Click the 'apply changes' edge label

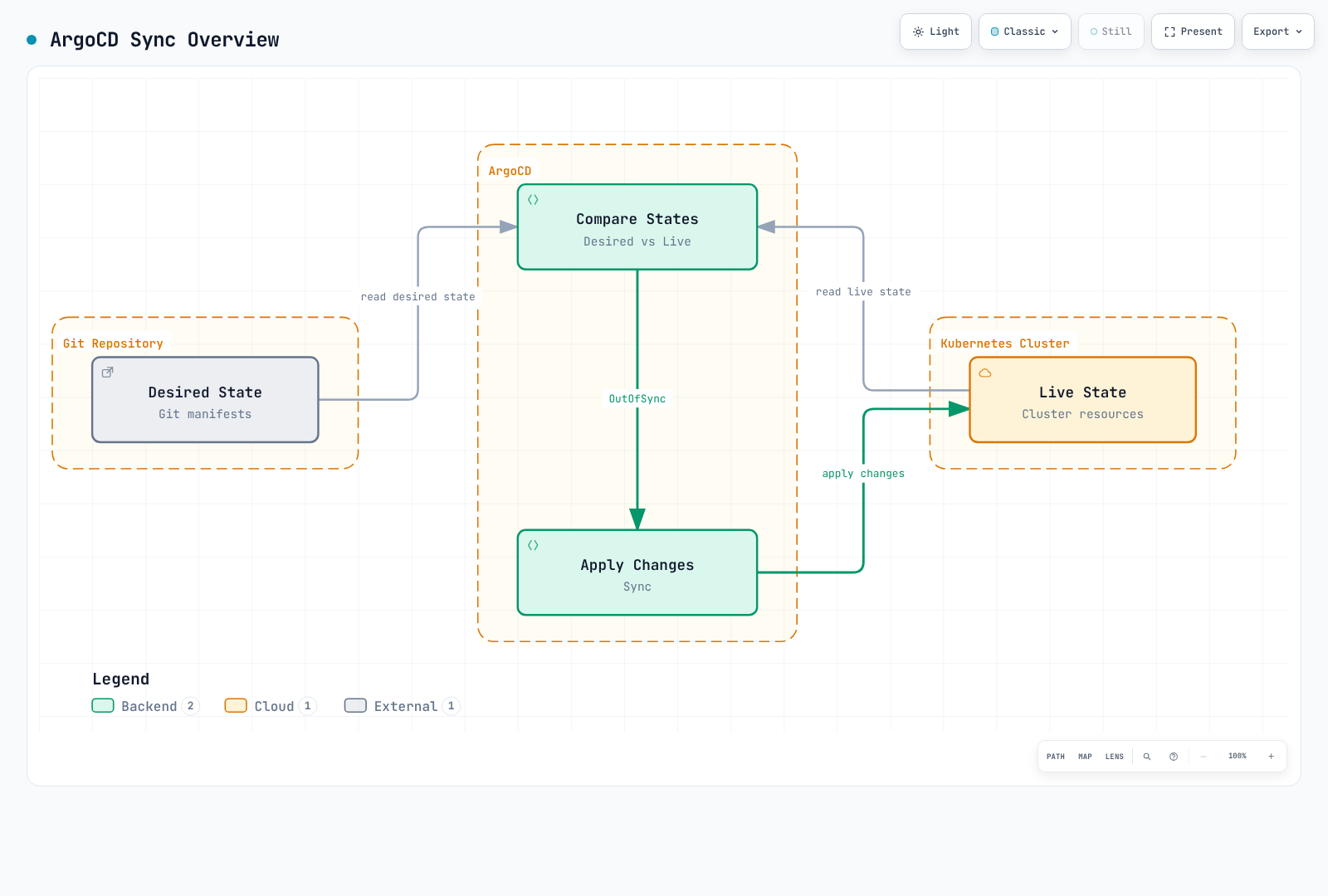click(x=863, y=474)
